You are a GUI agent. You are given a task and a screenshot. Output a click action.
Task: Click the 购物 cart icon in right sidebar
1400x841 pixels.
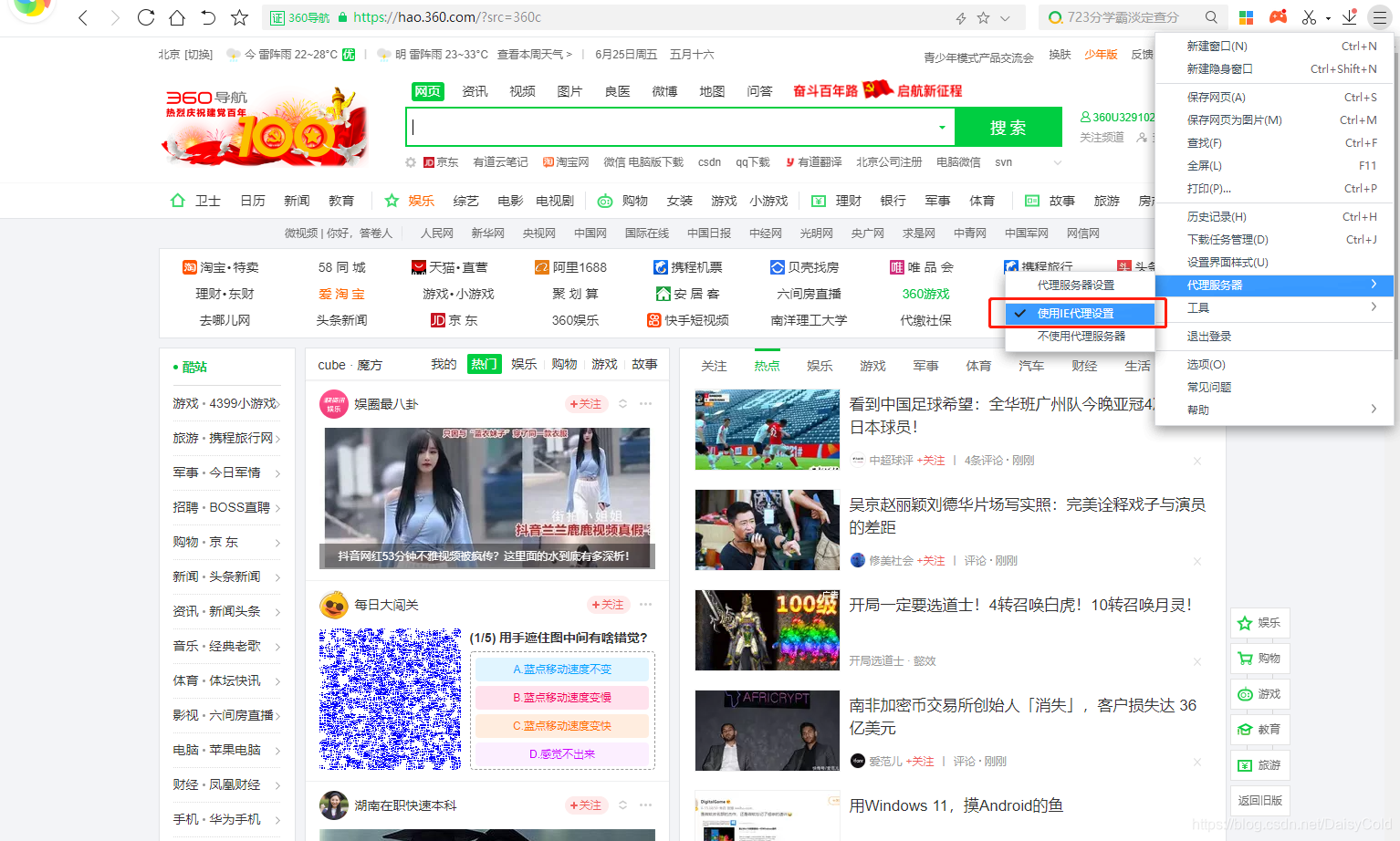[x=1245, y=659]
